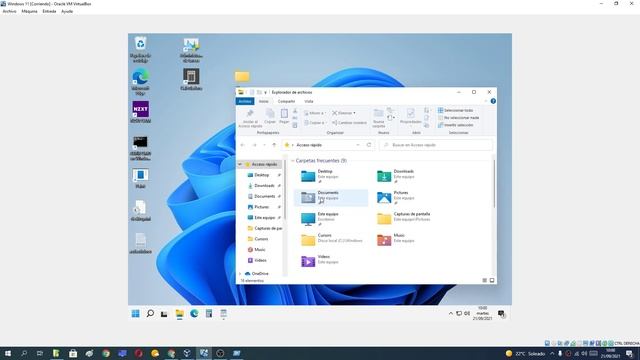Select the Downloads folder tile

pyautogui.click(x=407, y=176)
